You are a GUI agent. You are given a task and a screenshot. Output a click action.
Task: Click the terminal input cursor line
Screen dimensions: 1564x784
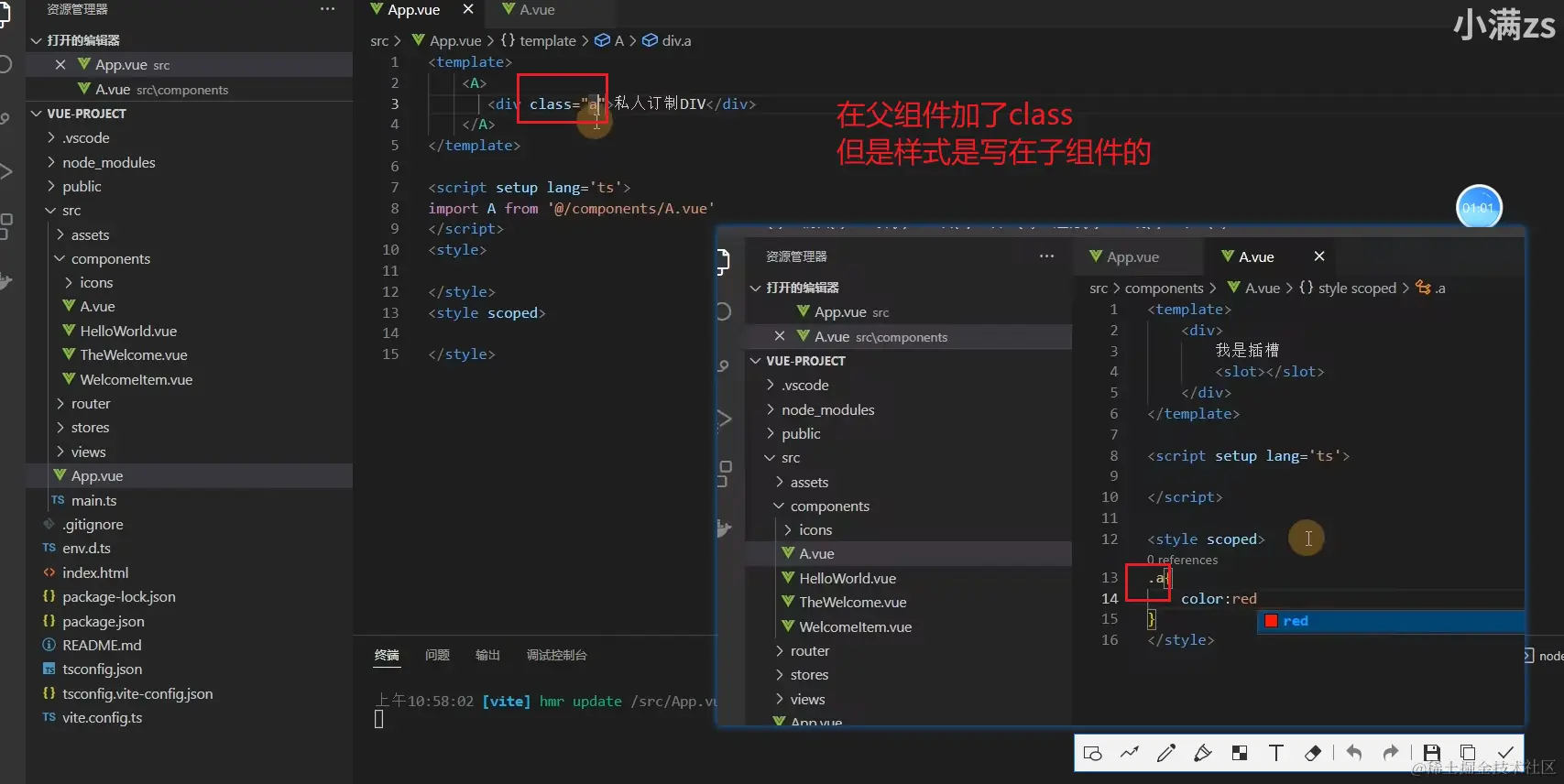379,720
